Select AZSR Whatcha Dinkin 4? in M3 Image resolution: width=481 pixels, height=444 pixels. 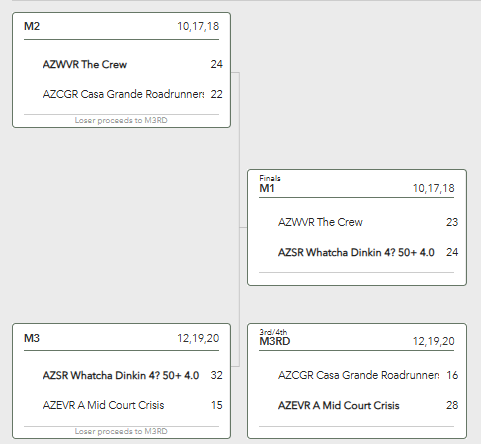click(x=121, y=376)
